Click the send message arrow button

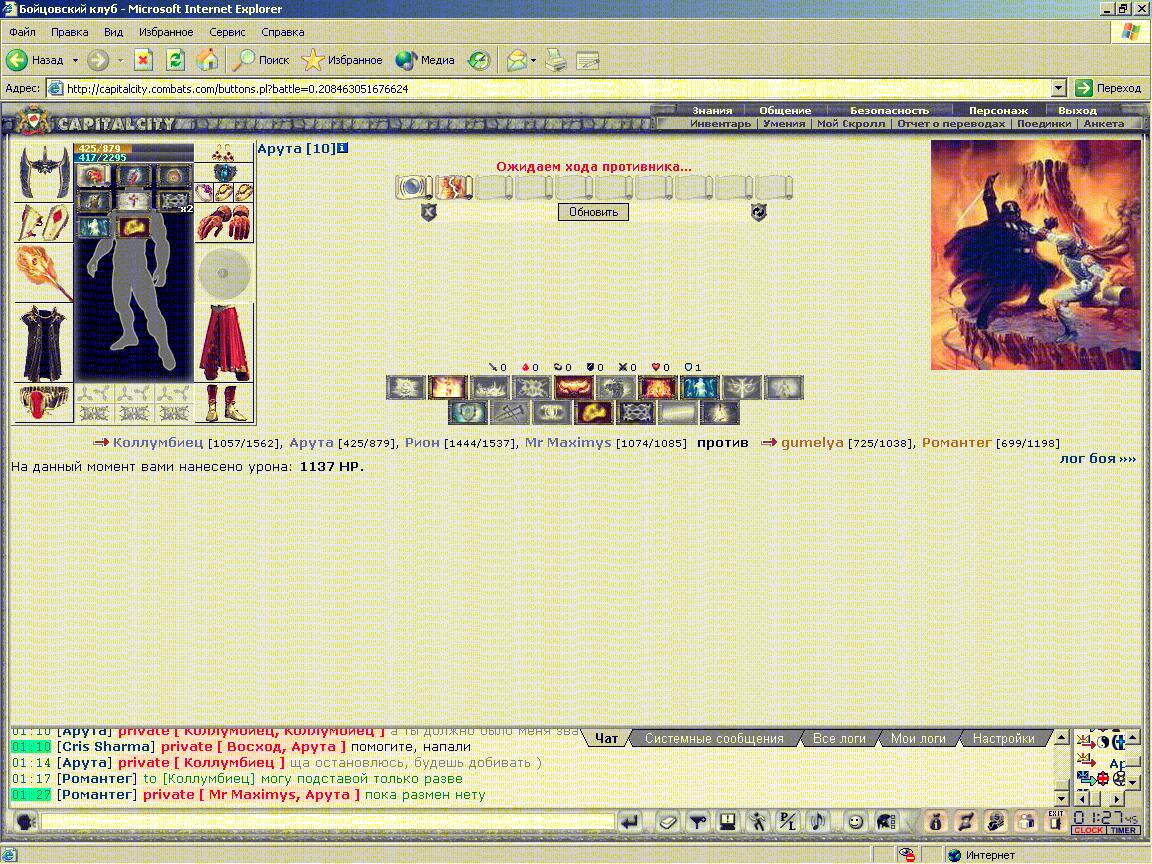click(x=630, y=822)
